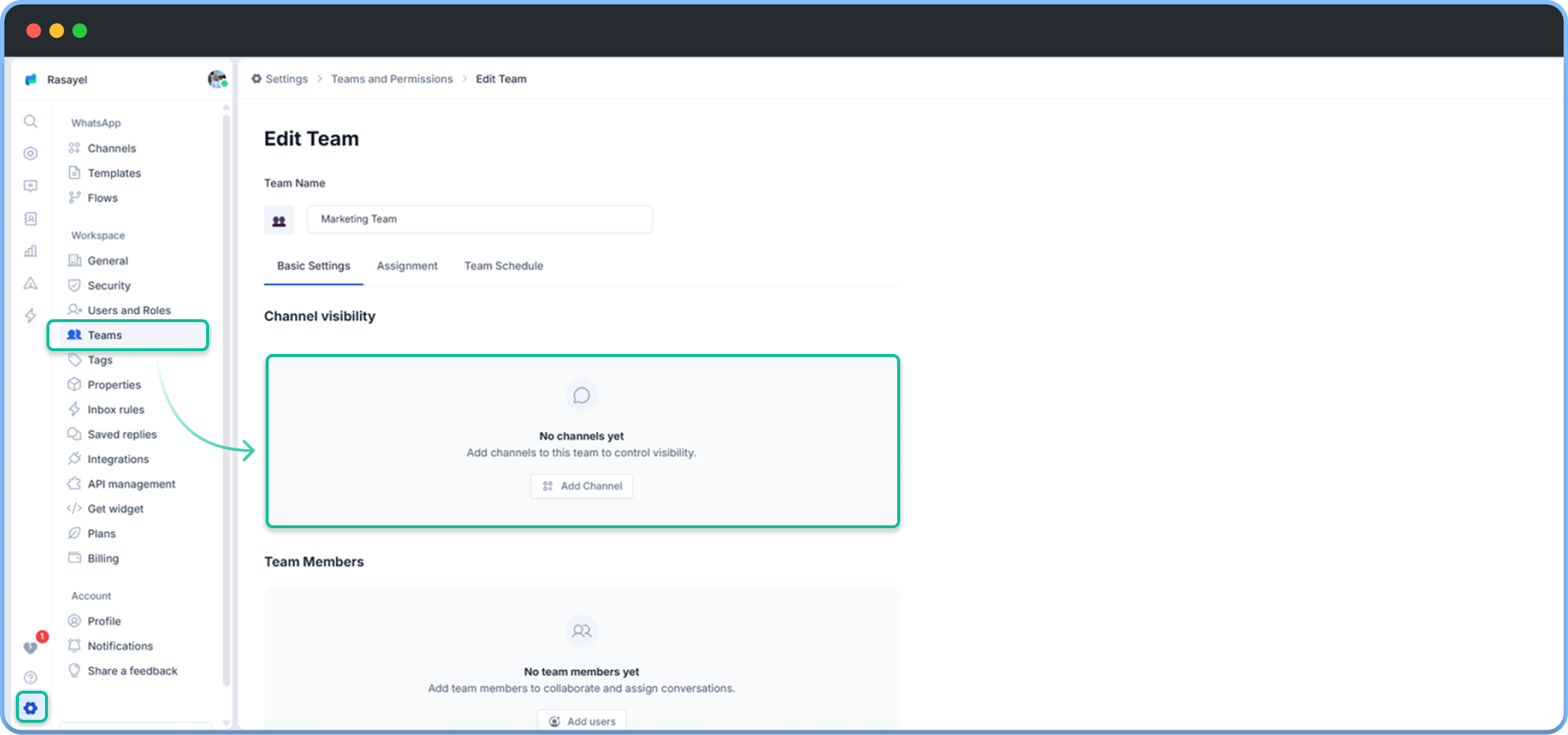This screenshot has width=1568, height=735.
Task: Open Security settings
Action: [x=109, y=285]
